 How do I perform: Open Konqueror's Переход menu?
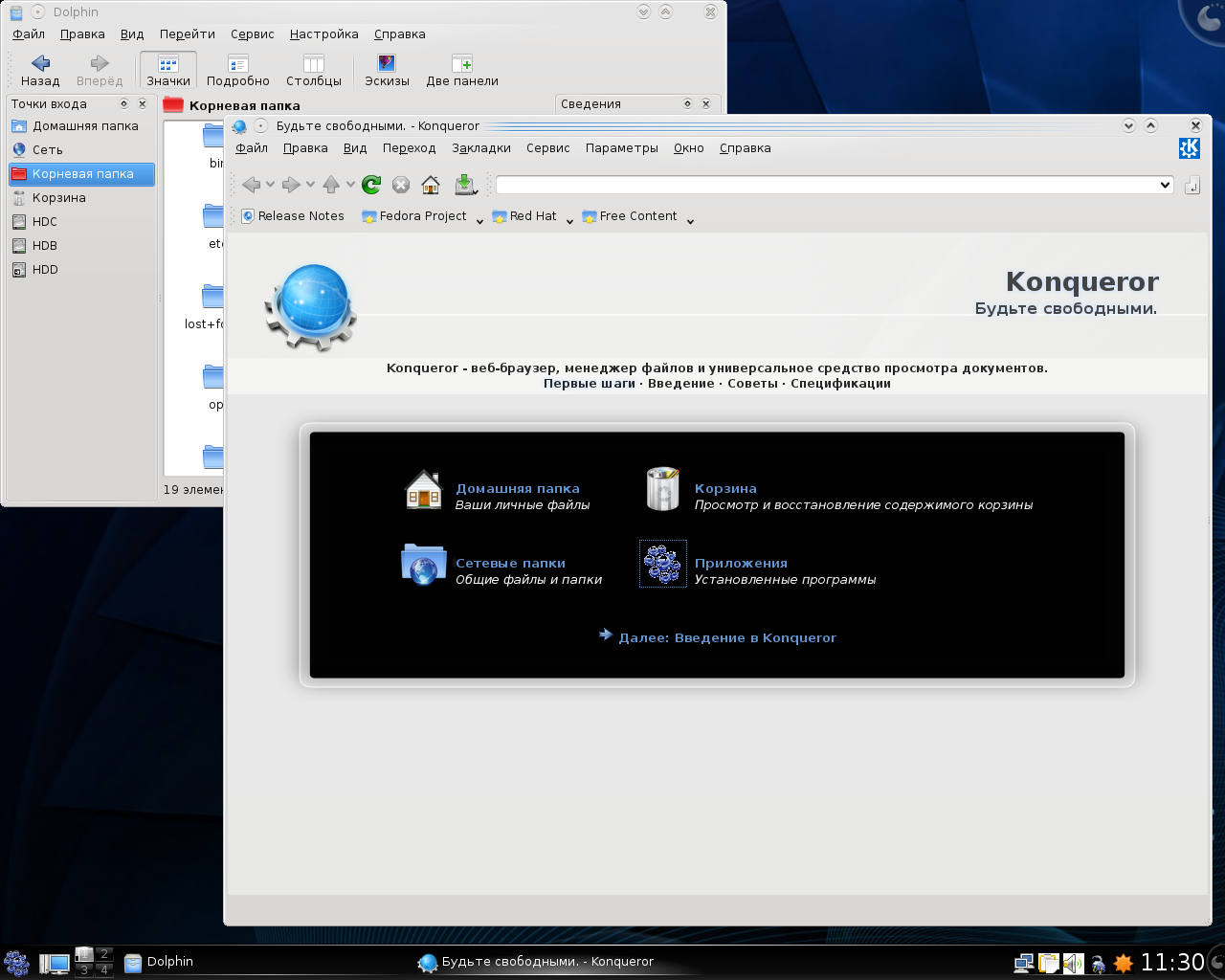(x=409, y=148)
